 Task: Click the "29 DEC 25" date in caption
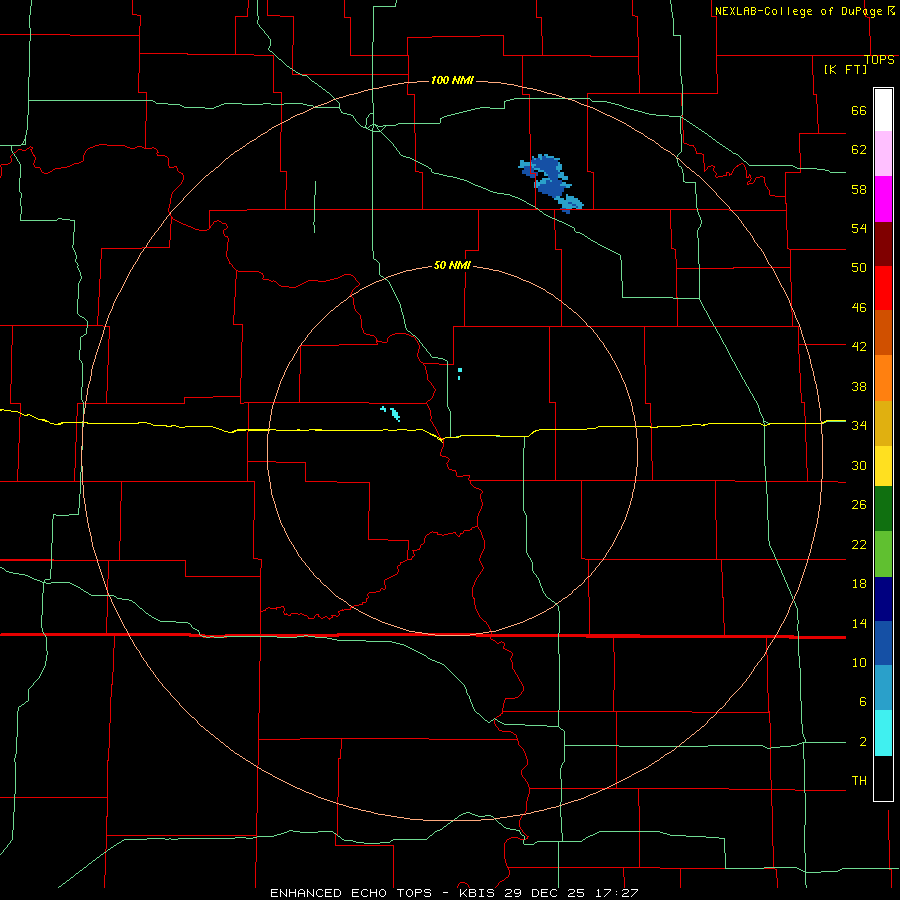pyautogui.click(x=545, y=893)
